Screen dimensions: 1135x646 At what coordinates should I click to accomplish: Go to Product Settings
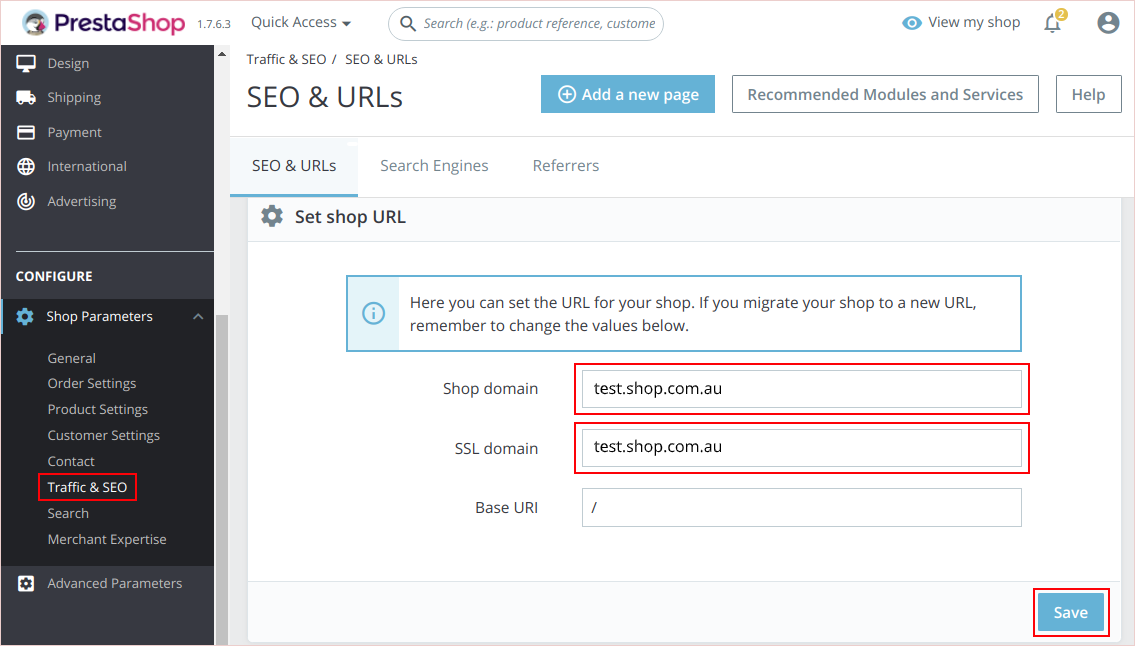click(98, 410)
